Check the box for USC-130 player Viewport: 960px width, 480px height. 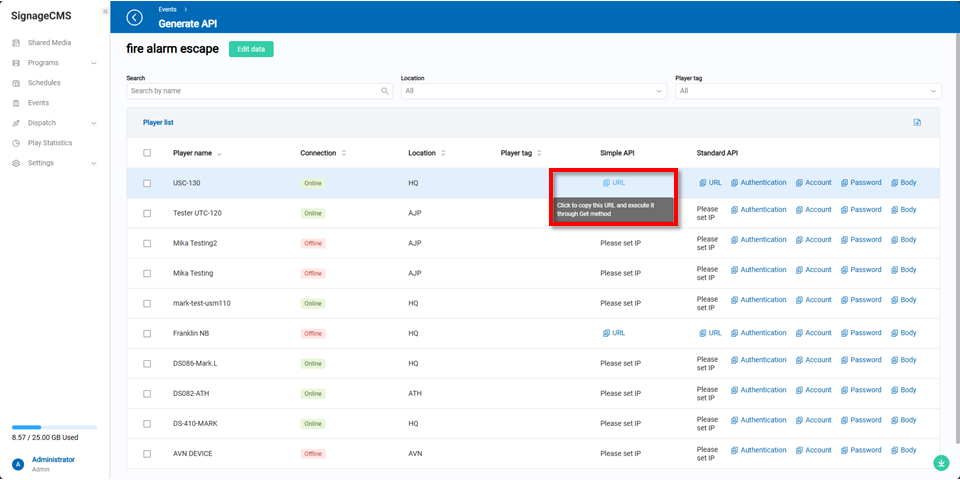pyautogui.click(x=147, y=183)
